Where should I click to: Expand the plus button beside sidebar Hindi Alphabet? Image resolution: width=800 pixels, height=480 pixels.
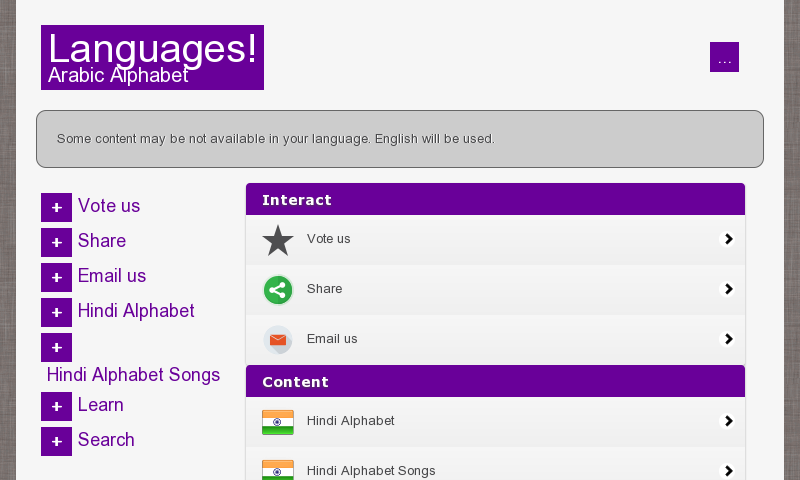pos(56,312)
